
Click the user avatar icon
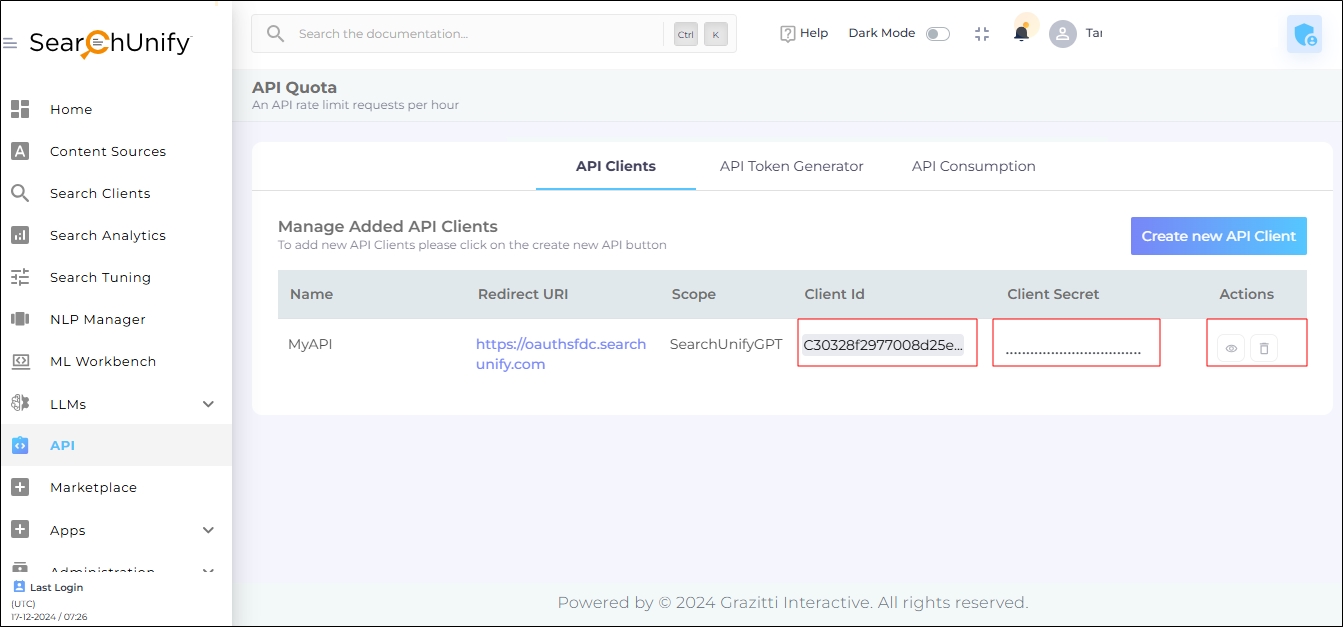tap(1062, 34)
